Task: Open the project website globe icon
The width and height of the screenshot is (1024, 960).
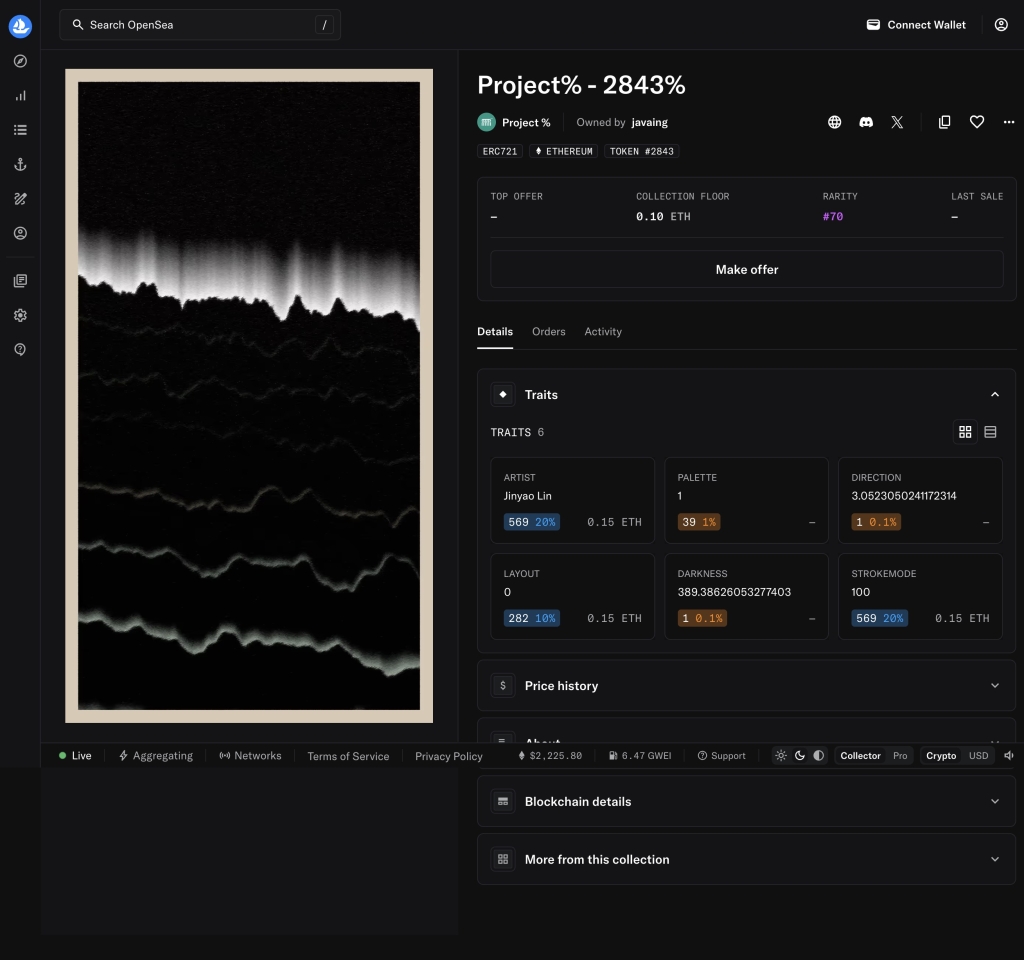Action: point(835,122)
